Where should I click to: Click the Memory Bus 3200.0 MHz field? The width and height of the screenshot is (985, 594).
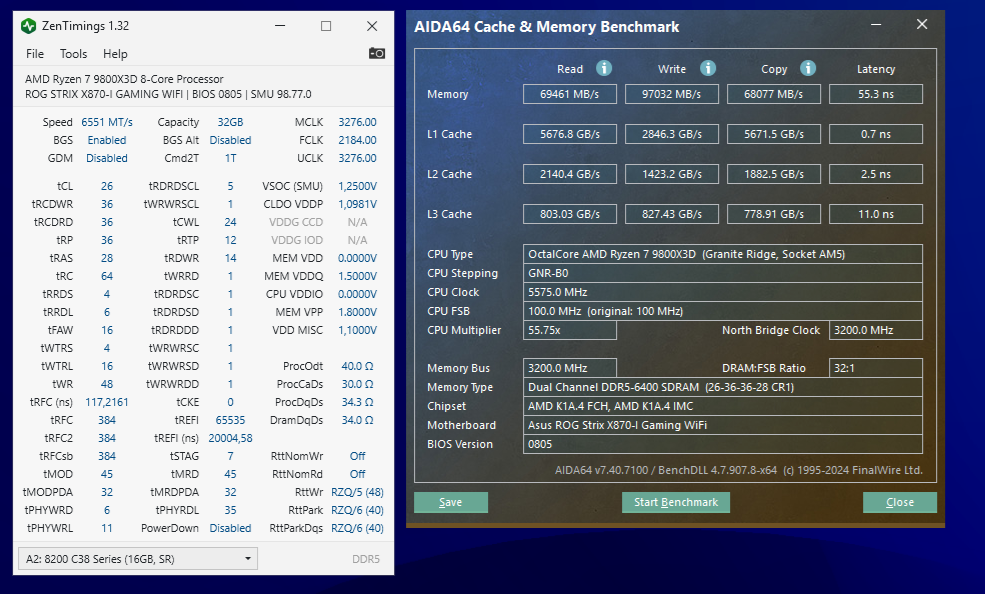point(570,368)
